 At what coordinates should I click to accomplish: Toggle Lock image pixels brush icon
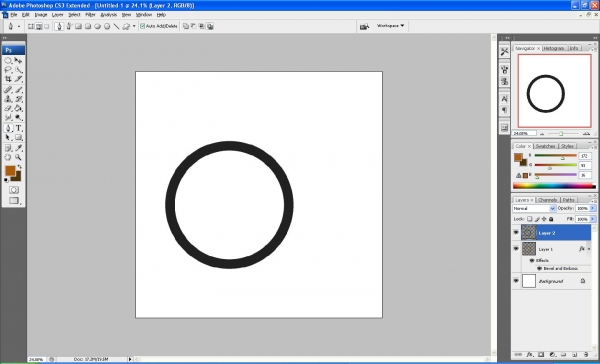(537, 219)
